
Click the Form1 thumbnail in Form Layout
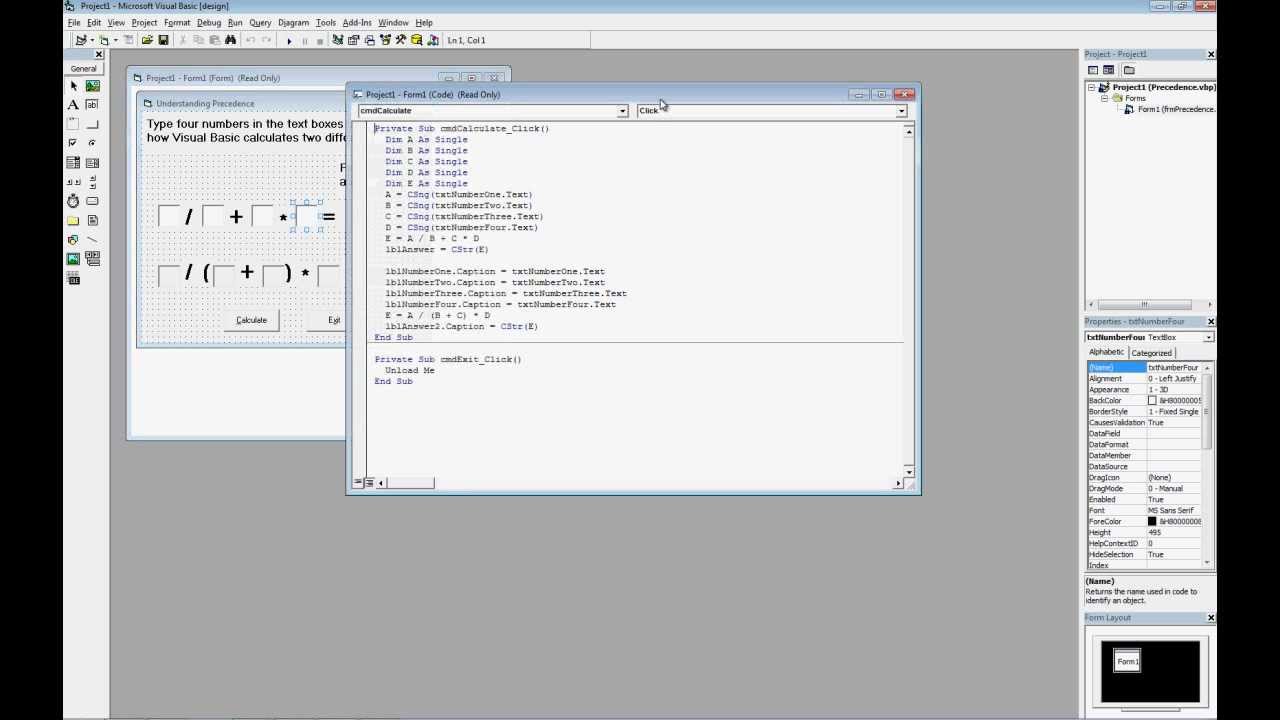point(1127,661)
